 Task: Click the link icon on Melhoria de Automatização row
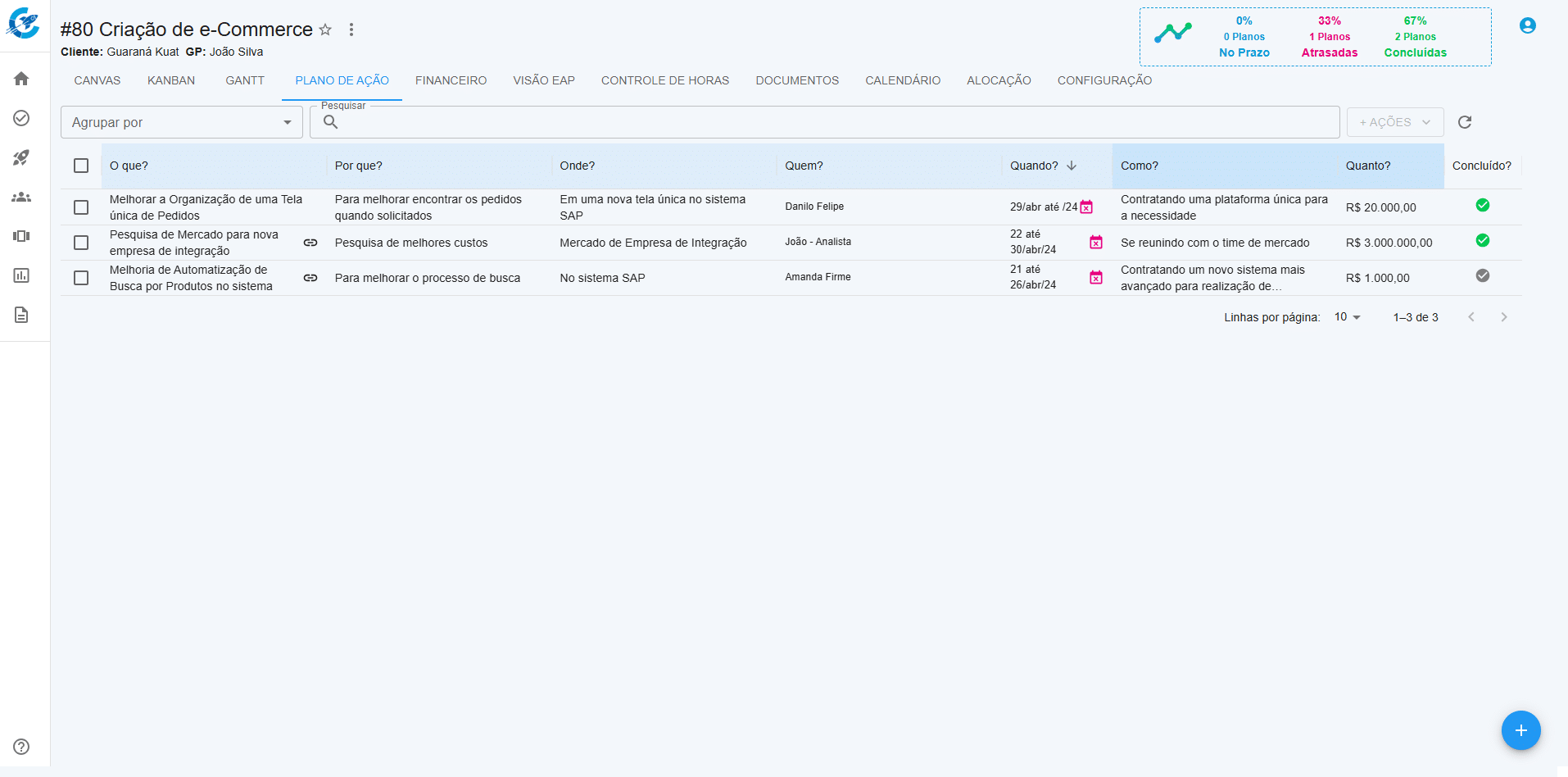click(x=310, y=278)
